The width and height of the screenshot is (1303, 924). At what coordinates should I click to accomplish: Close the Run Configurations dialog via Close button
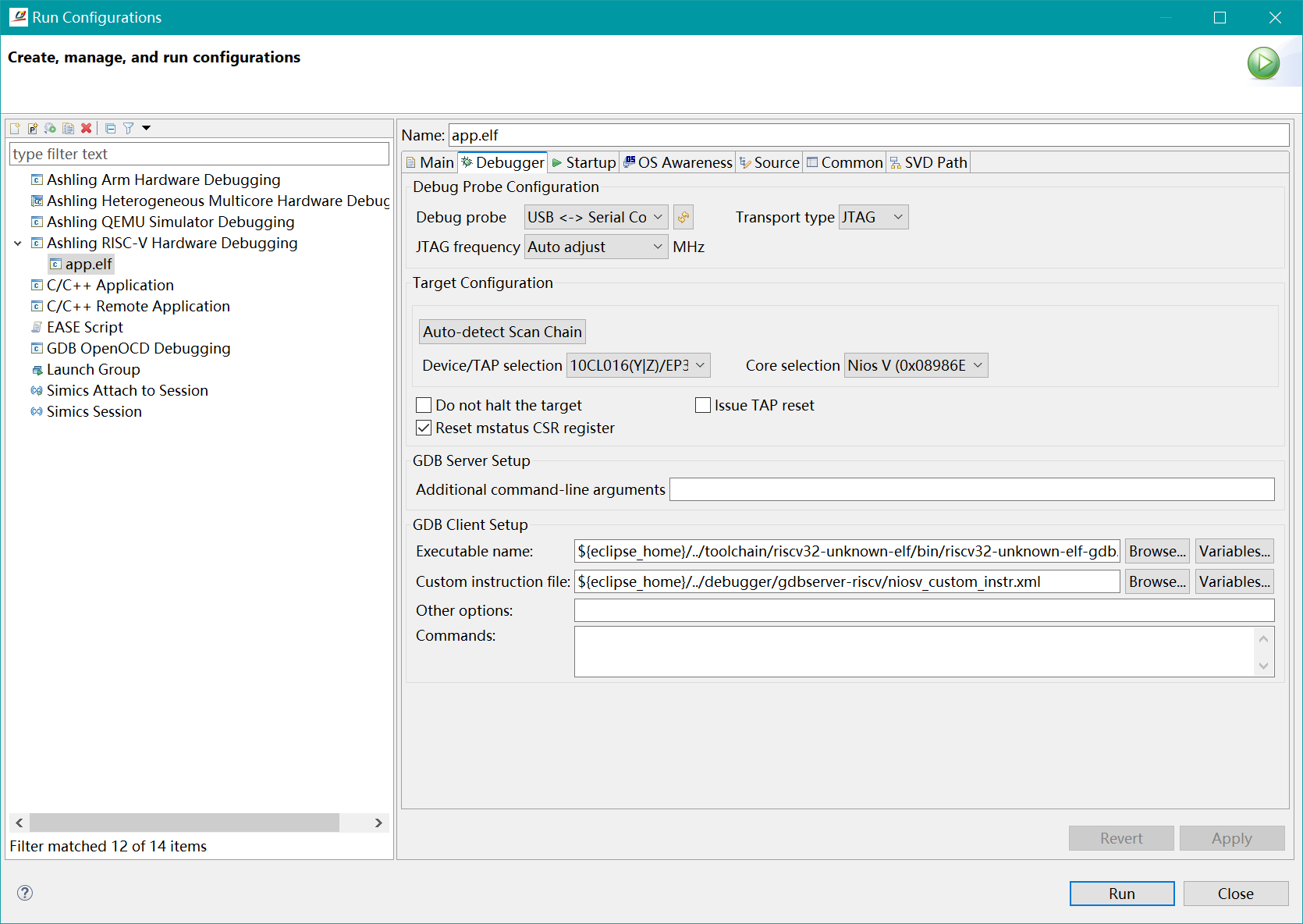click(1236, 894)
